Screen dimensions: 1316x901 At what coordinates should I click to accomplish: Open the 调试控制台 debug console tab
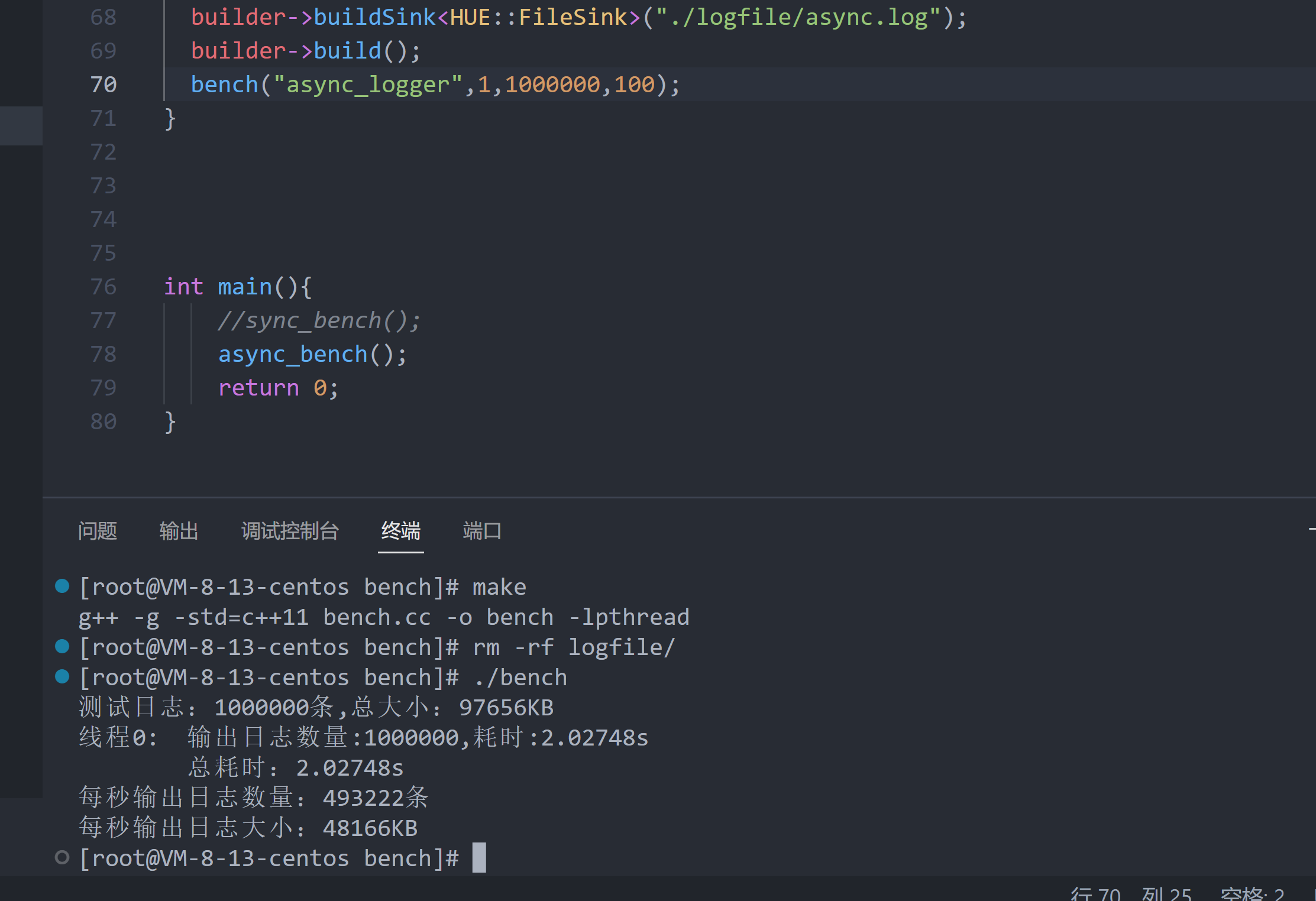(x=290, y=530)
